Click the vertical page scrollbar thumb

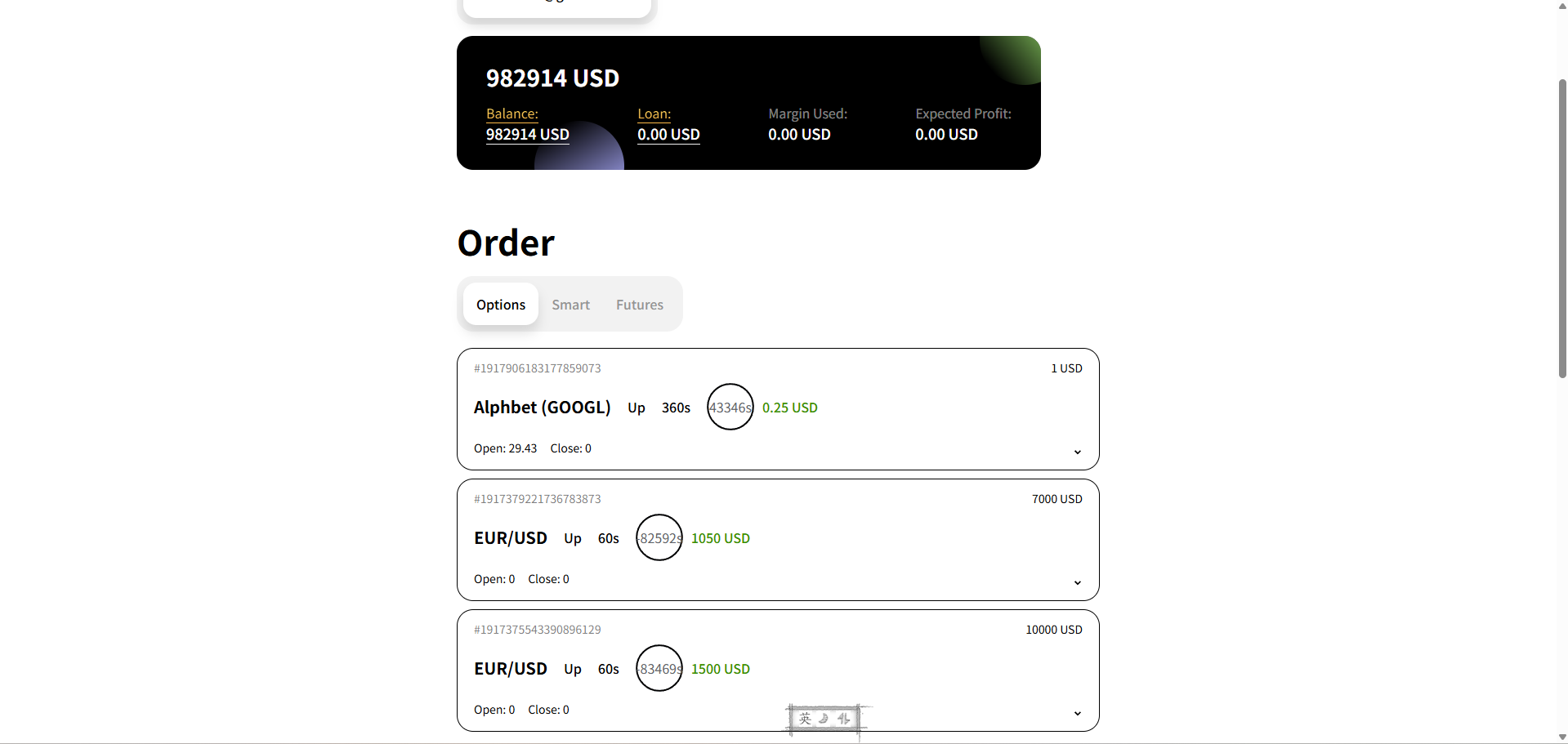[1562, 229]
